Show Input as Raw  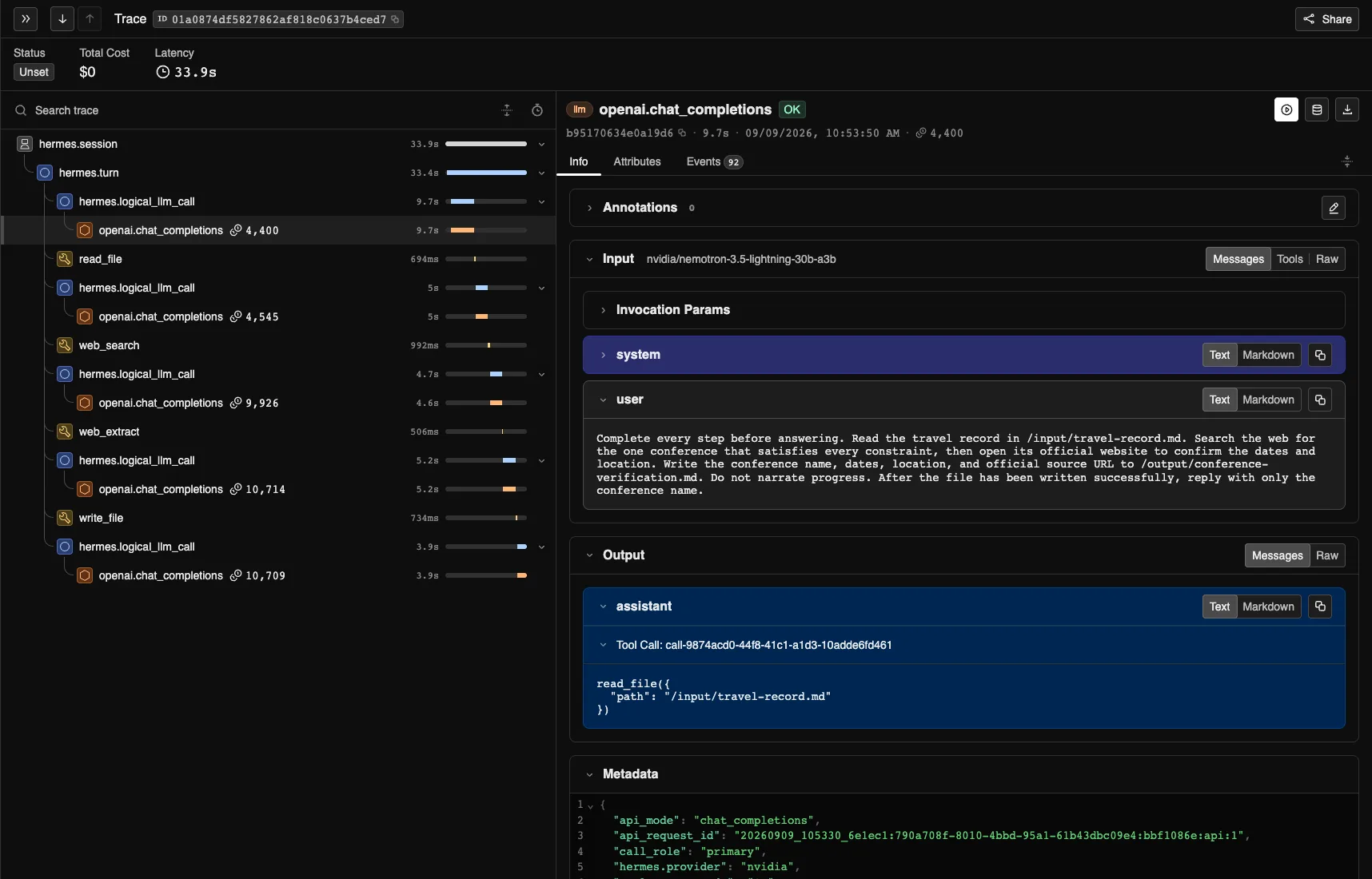(x=1327, y=259)
